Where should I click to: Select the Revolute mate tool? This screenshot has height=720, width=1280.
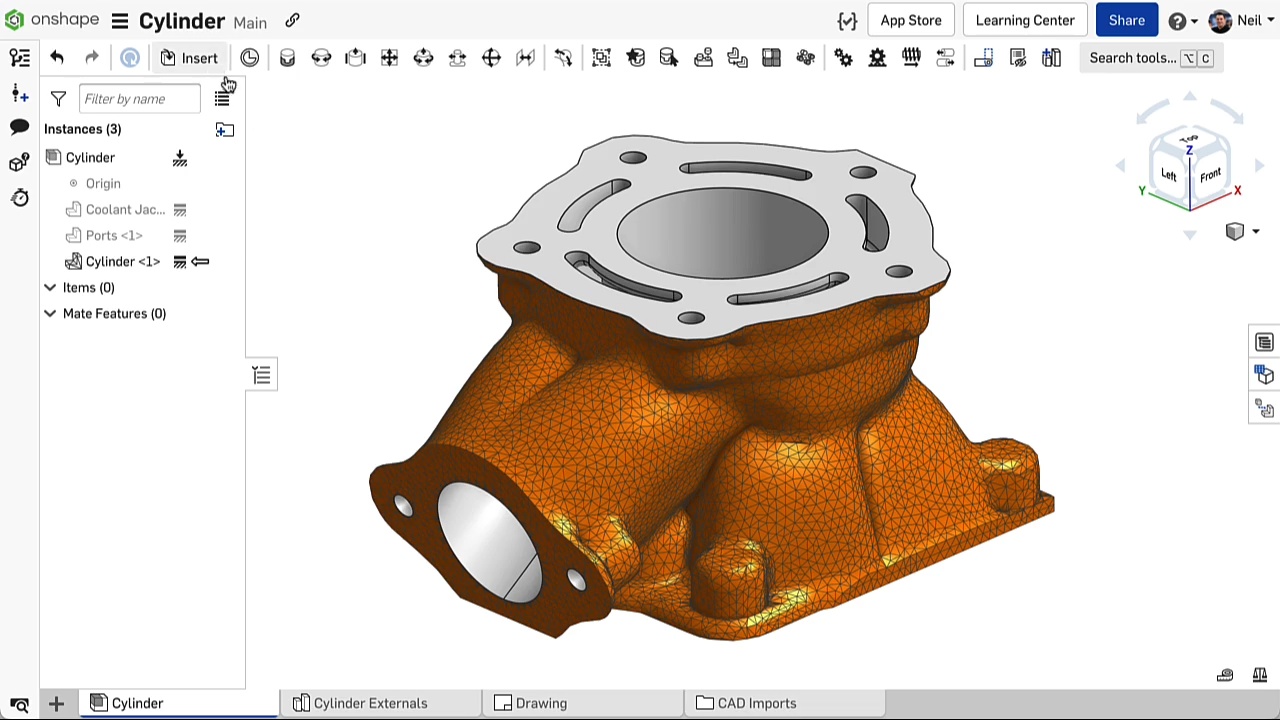point(321,58)
